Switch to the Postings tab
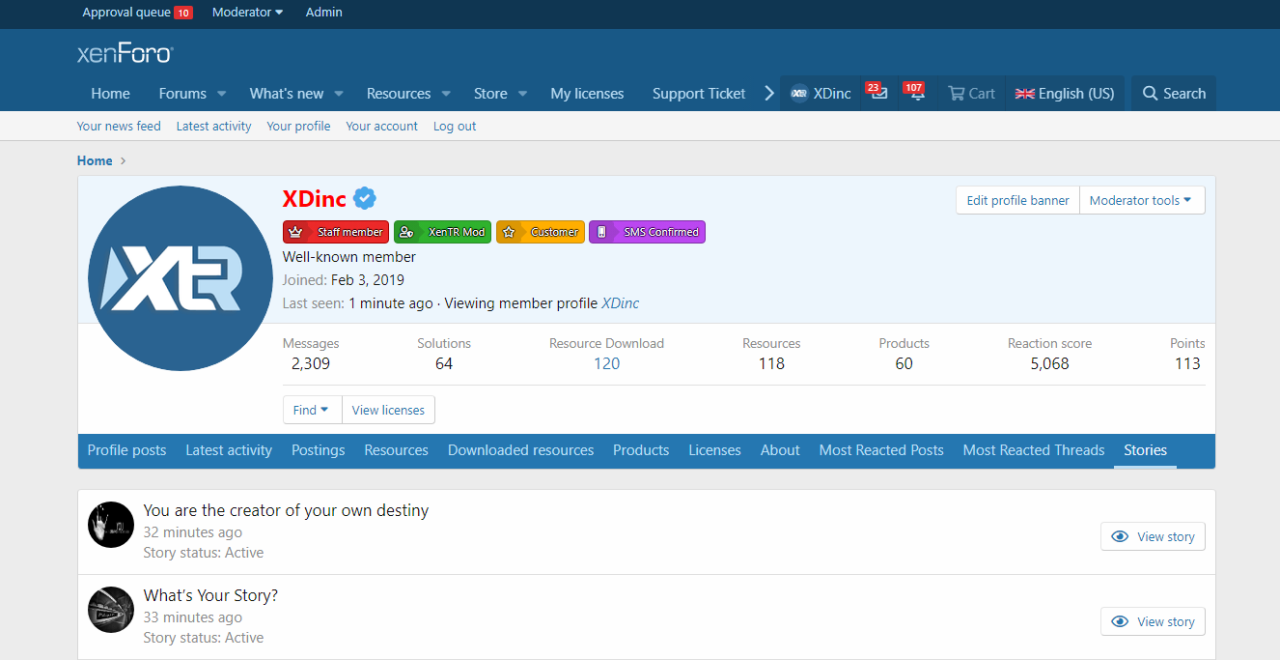The height and width of the screenshot is (660, 1280). coord(318,450)
